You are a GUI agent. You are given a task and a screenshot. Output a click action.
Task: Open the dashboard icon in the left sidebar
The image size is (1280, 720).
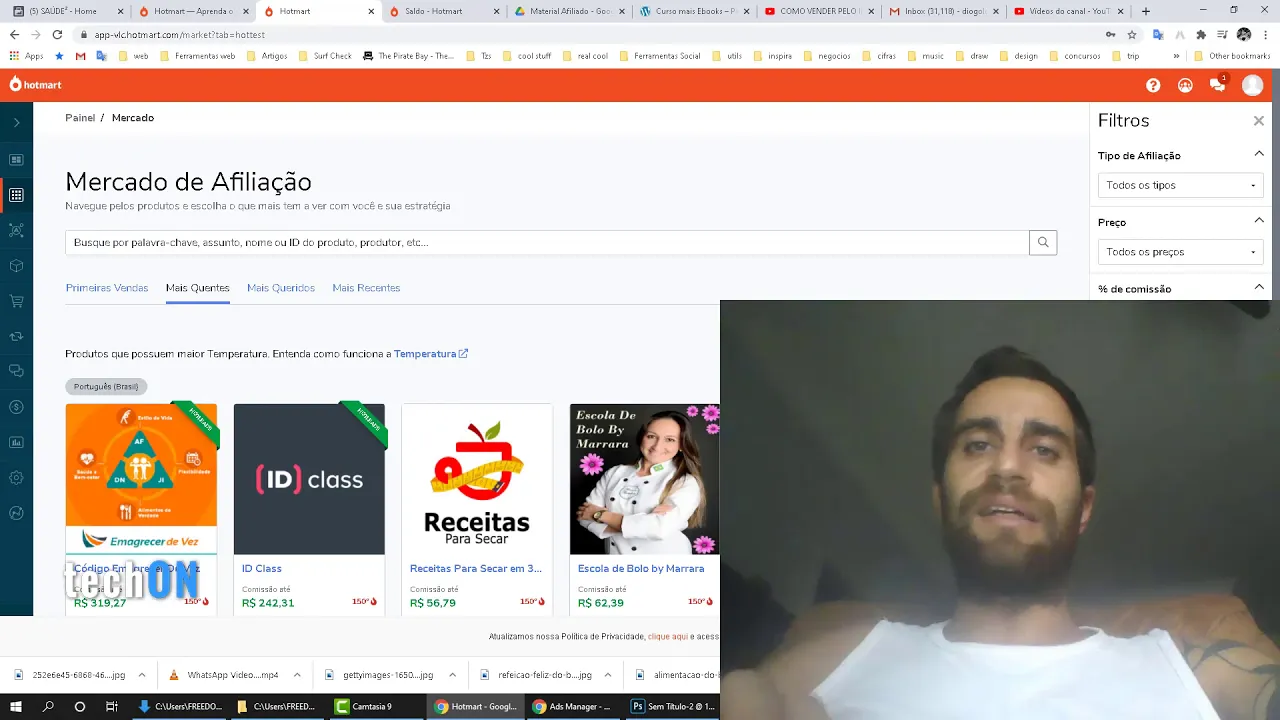(16, 160)
